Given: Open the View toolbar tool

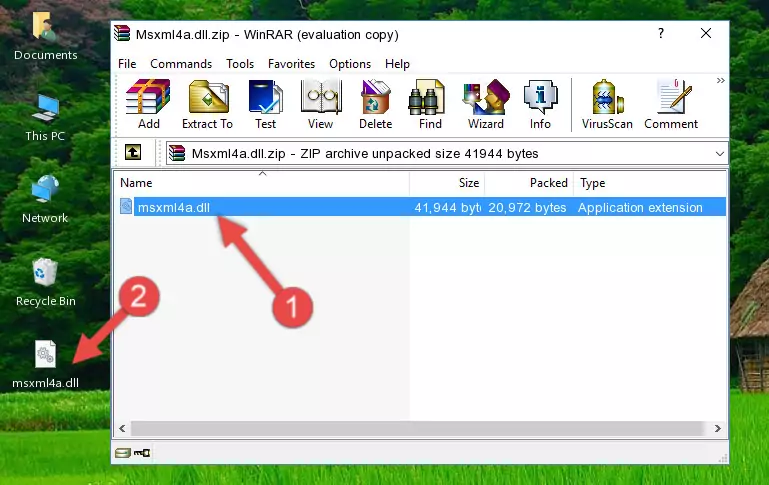Looking at the screenshot, I should click(x=321, y=104).
